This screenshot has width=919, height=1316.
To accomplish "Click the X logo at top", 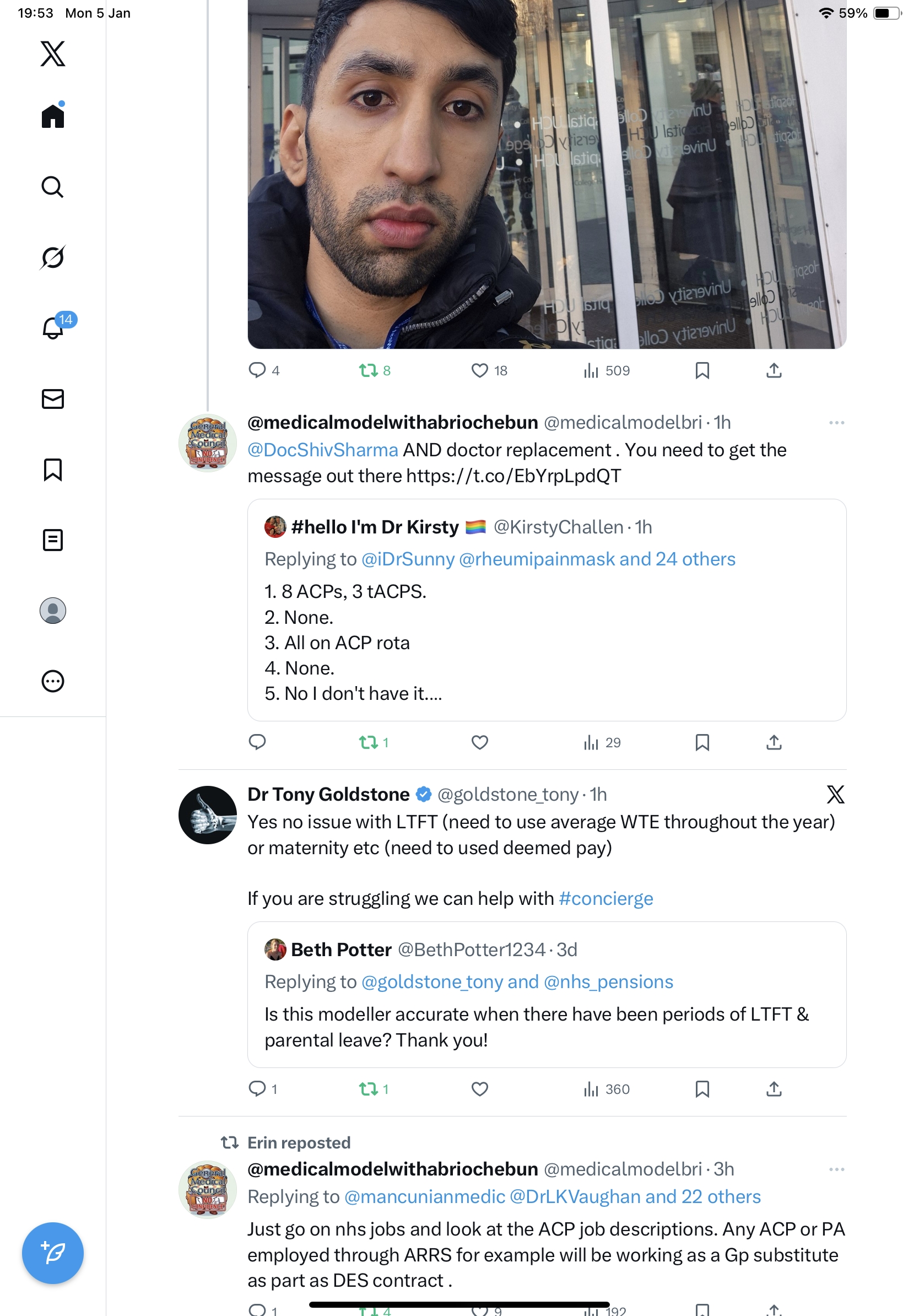I will (53, 54).
